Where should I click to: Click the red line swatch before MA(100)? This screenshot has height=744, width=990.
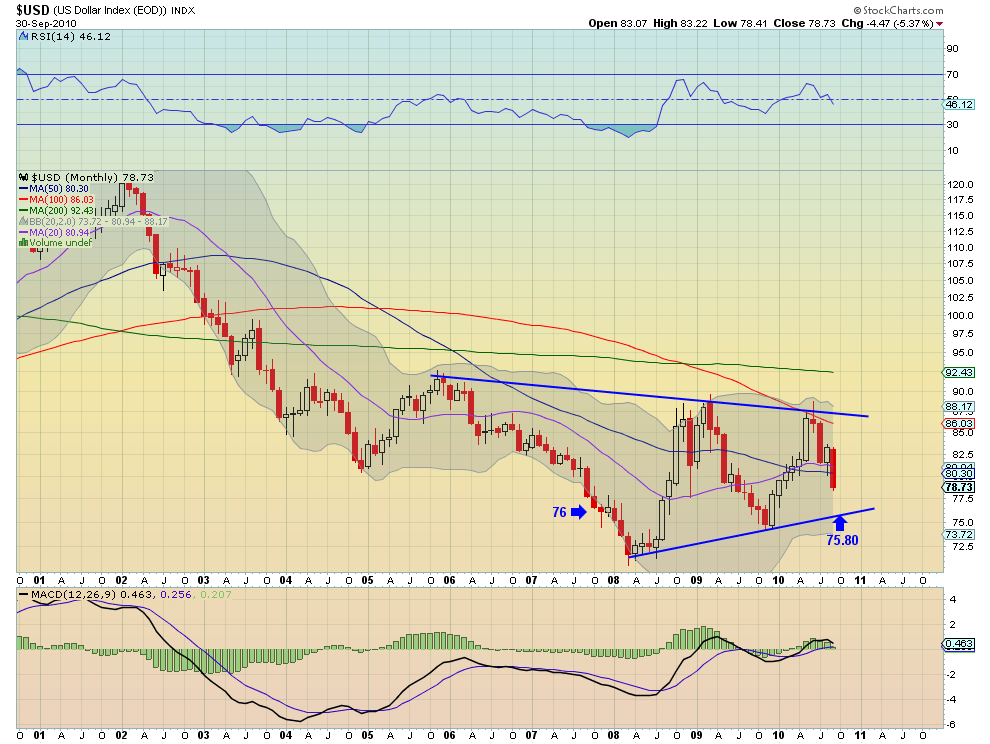tap(23, 200)
